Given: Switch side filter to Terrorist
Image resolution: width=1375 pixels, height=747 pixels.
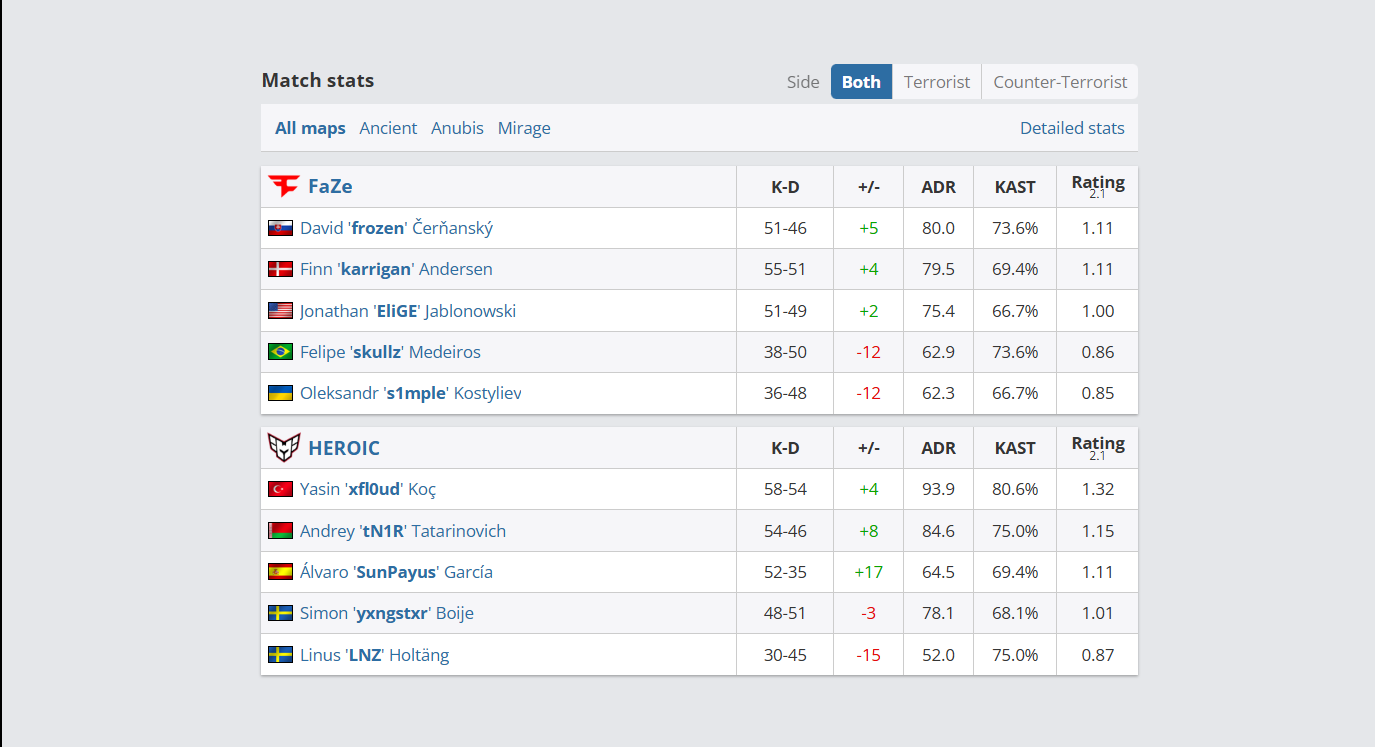Looking at the screenshot, I should pyautogui.click(x=937, y=82).
